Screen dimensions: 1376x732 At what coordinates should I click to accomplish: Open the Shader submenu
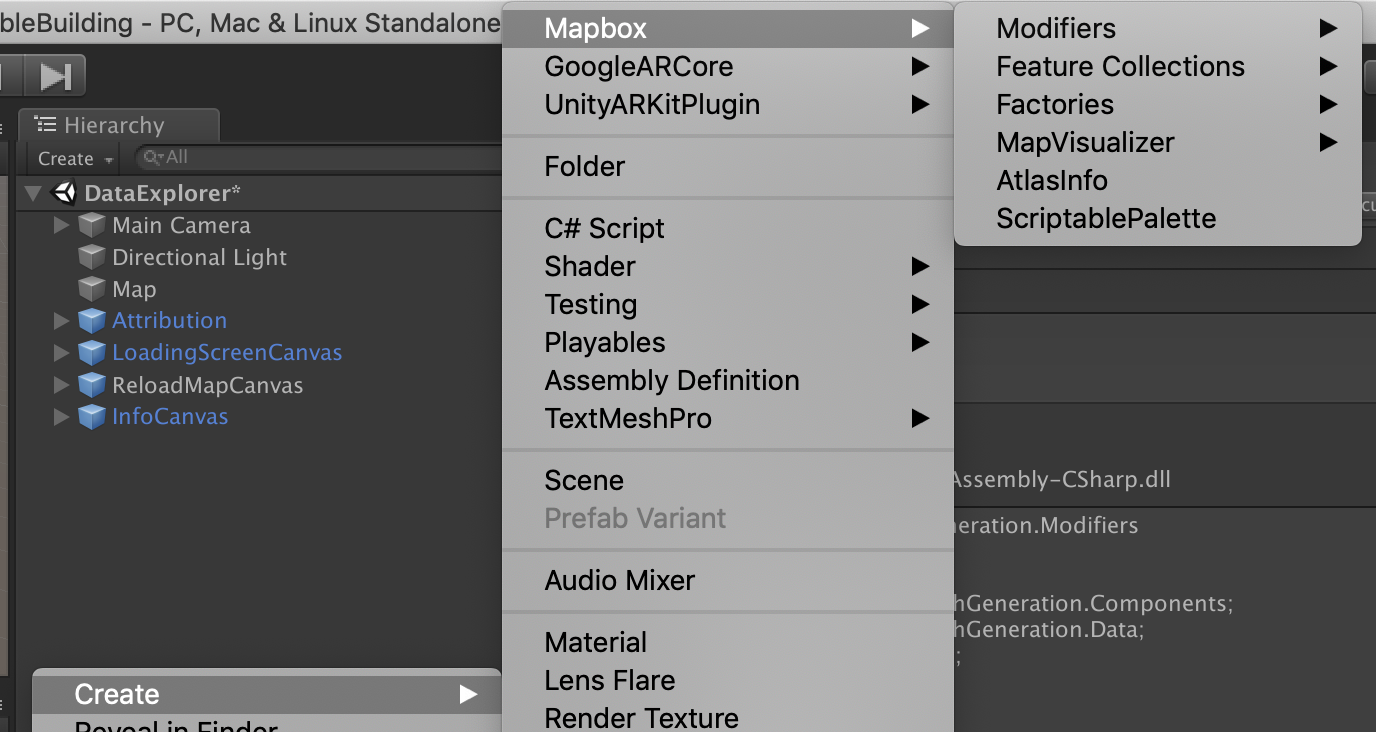tap(589, 266)
